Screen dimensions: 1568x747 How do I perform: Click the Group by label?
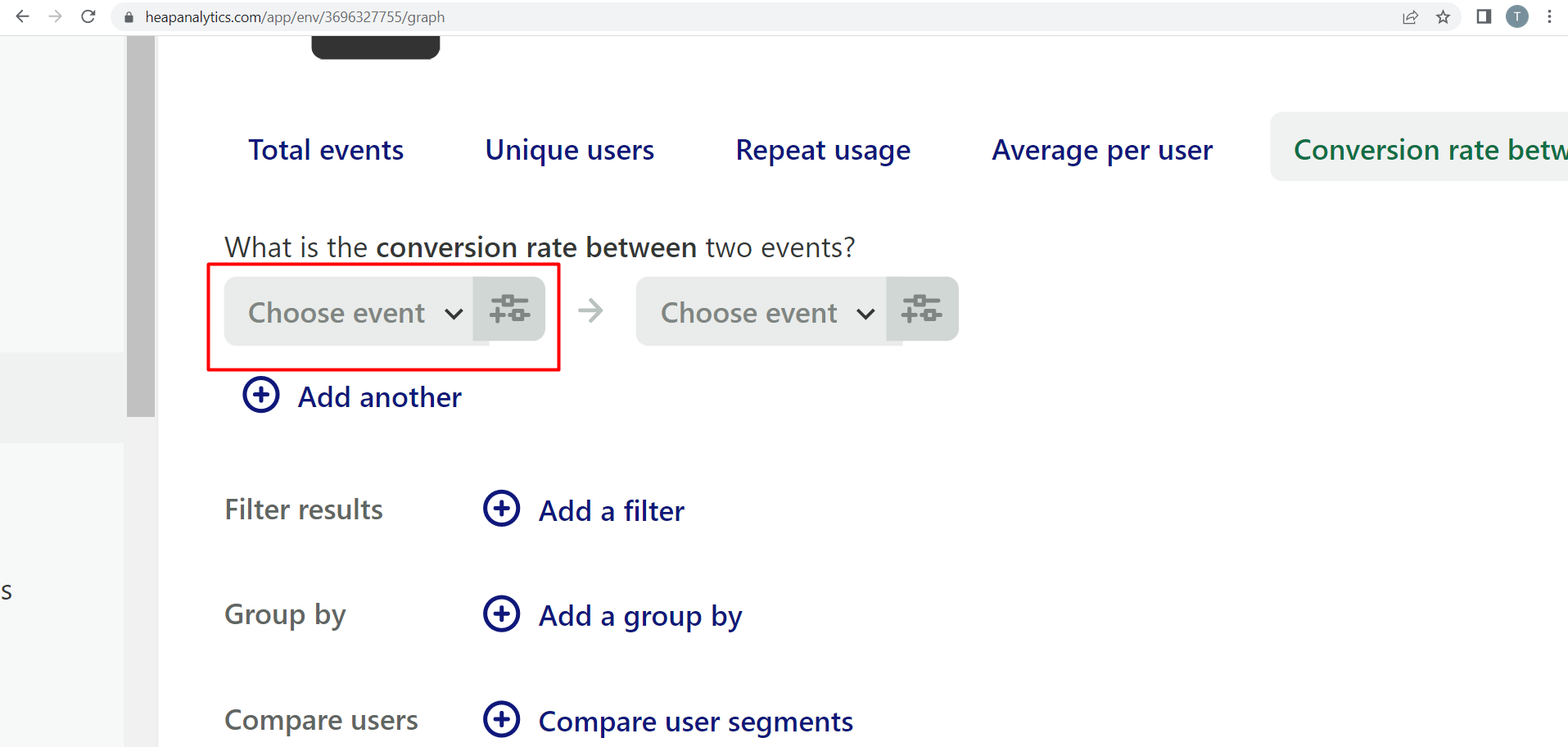tap(285, 614)
